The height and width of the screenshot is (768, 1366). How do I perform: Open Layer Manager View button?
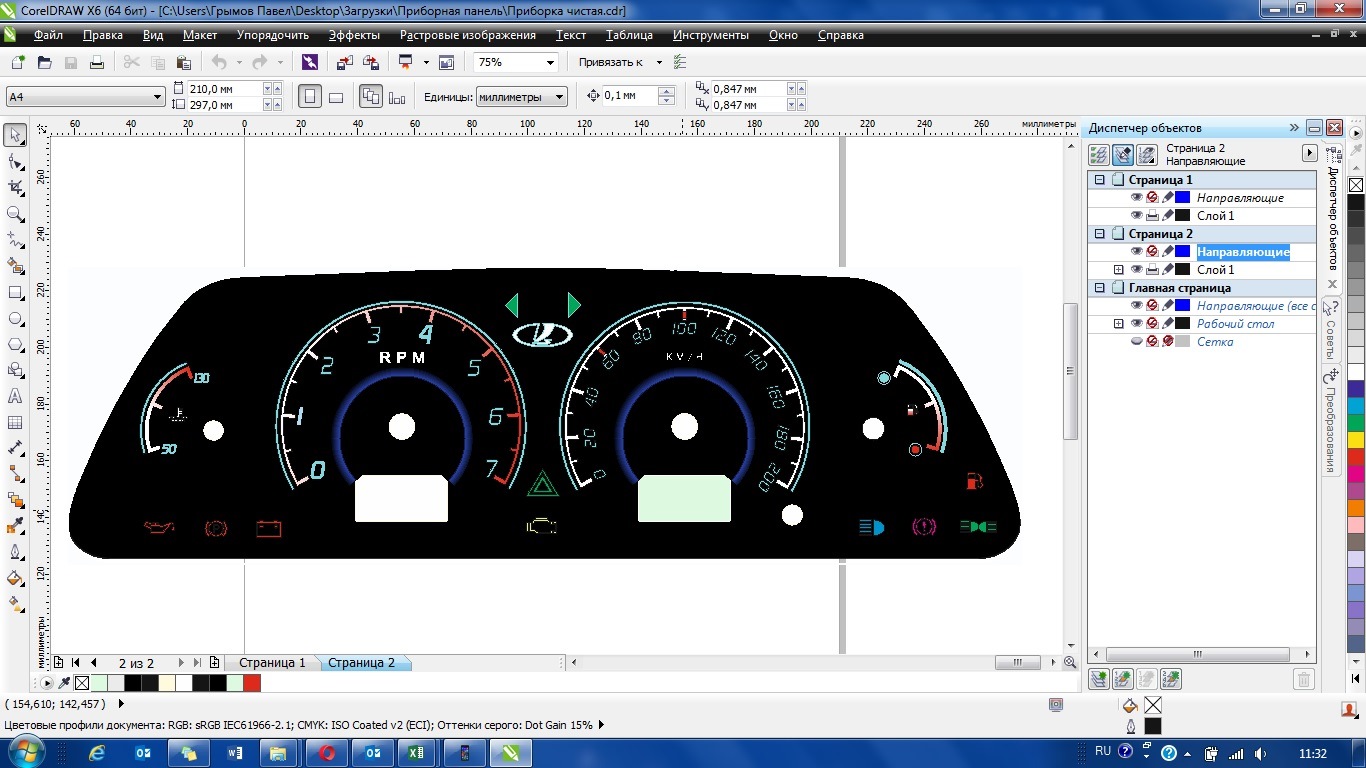pyautogui.click(x=1147, y=155)
